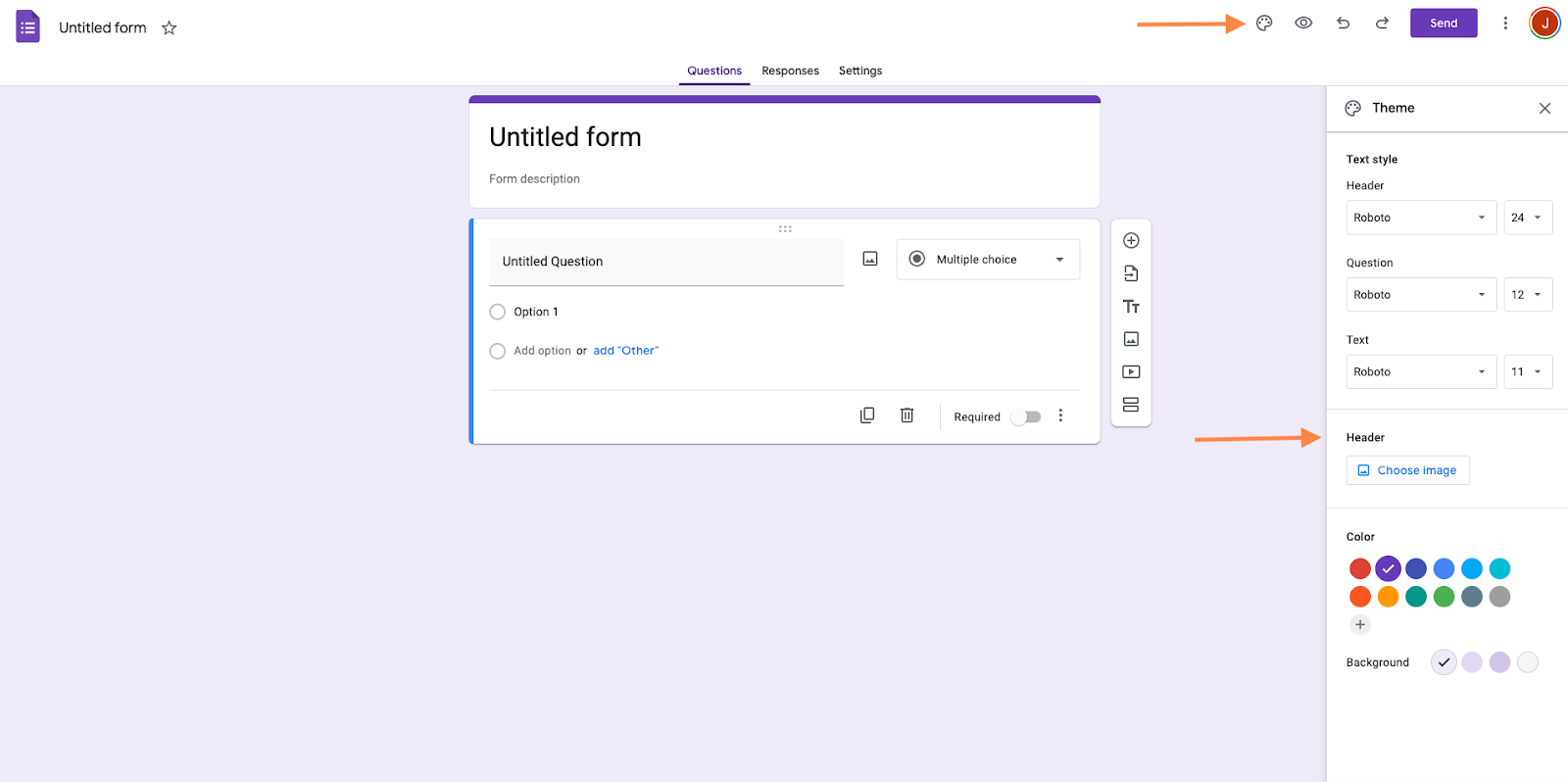
Task: Select the Option 1 radio button
Action: (498, 312)
